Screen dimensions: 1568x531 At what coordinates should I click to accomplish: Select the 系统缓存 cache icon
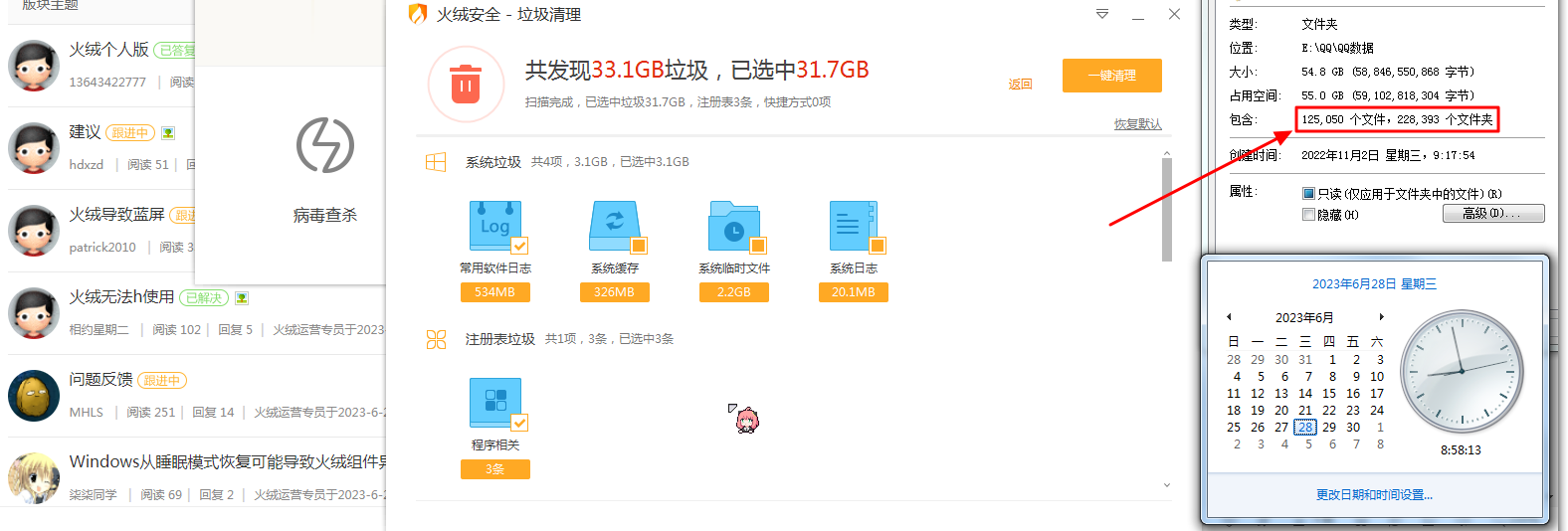click(614, 226)
